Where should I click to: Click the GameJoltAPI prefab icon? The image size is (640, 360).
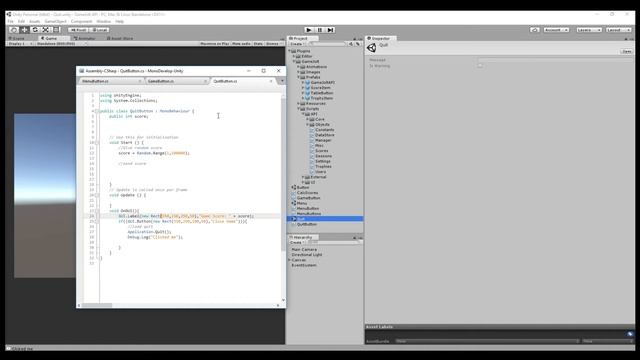(x=307, y=82)
